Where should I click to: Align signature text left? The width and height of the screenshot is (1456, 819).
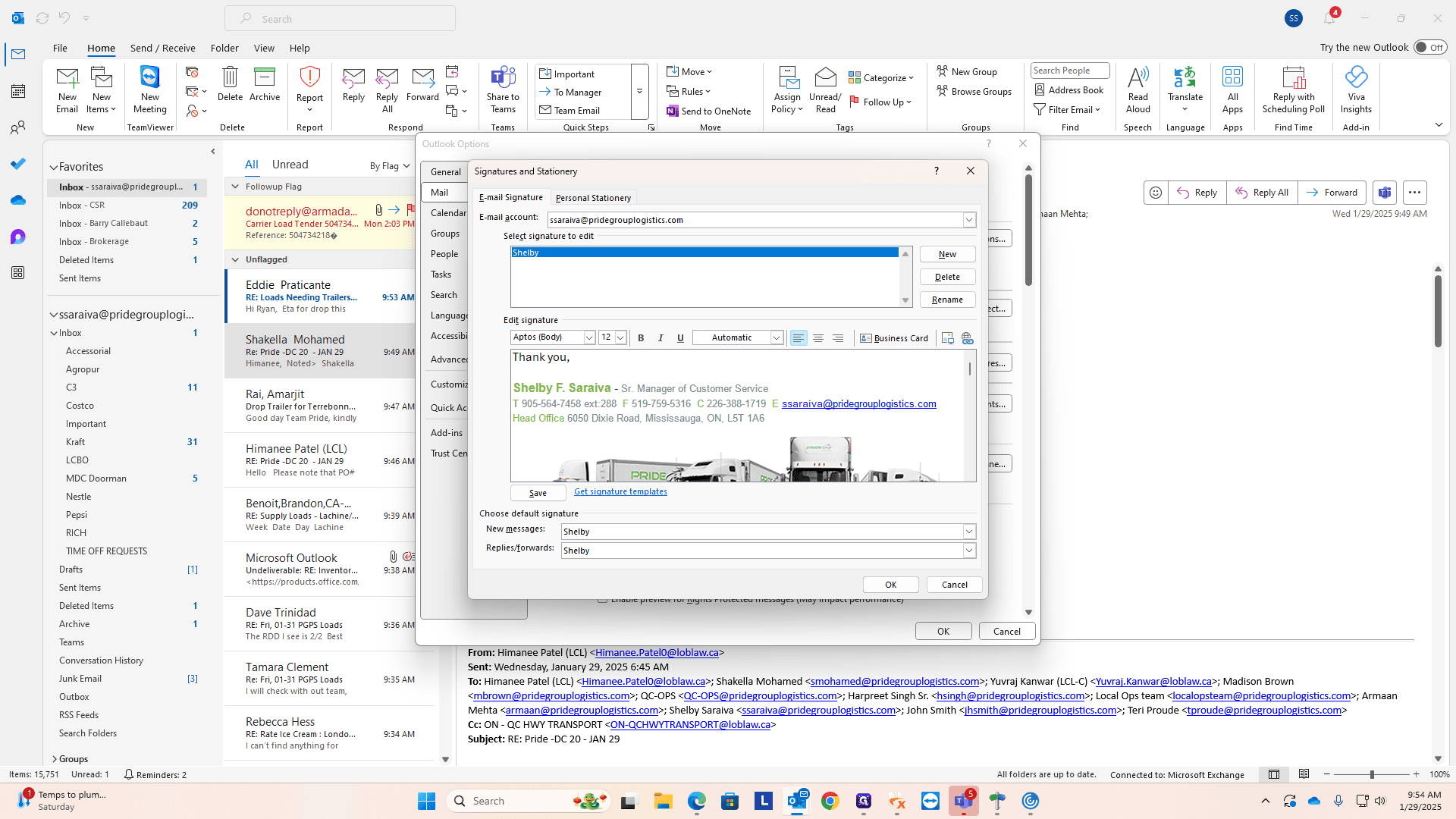pyautogui.click(x=799, y=338)
